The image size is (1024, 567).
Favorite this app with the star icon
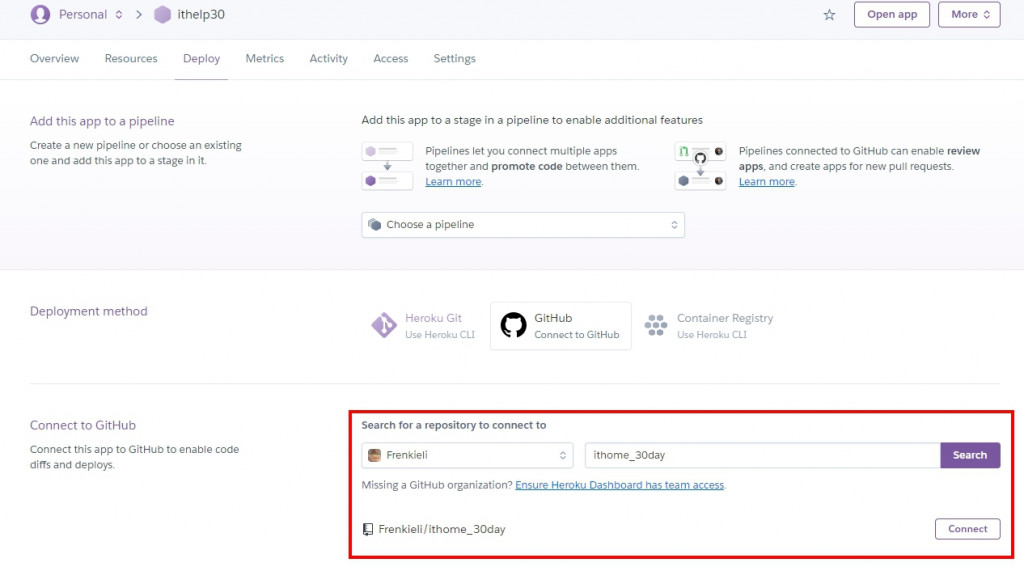click(x=829, y=14)
